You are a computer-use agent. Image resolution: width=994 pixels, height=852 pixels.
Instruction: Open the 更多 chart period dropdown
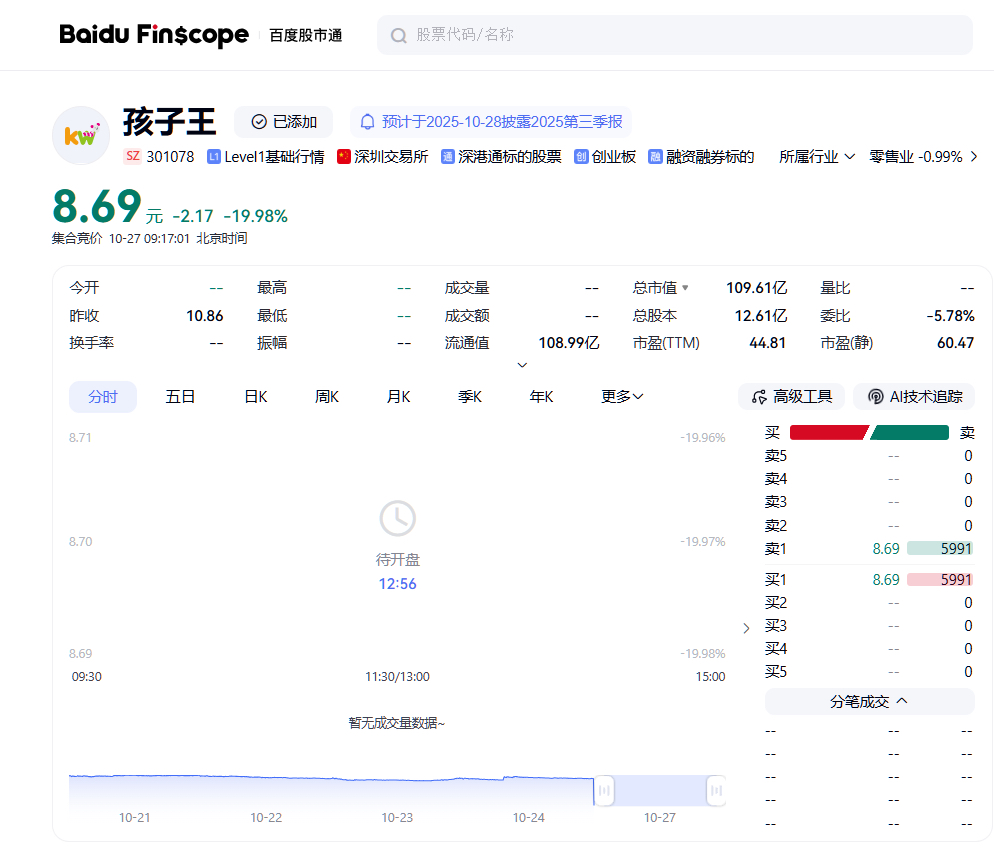coord(622,397)
